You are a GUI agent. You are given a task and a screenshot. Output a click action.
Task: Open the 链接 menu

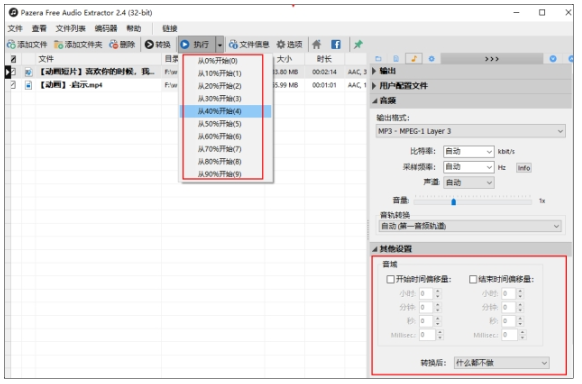(170, 29)
